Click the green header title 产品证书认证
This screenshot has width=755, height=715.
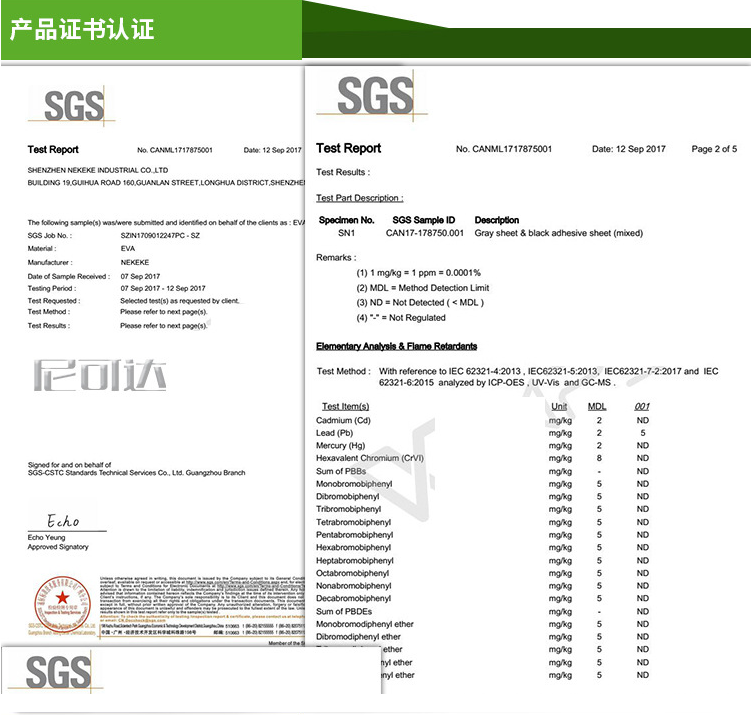[82, 29]
